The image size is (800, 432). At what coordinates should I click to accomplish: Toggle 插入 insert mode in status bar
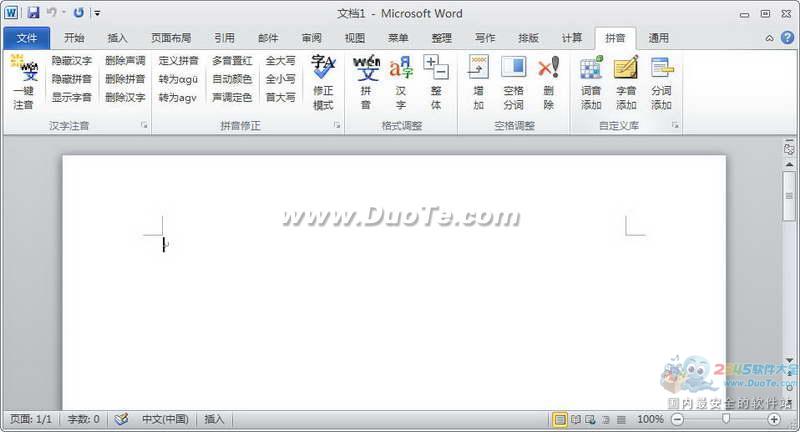pyautogui.click(x=215, y=419)
